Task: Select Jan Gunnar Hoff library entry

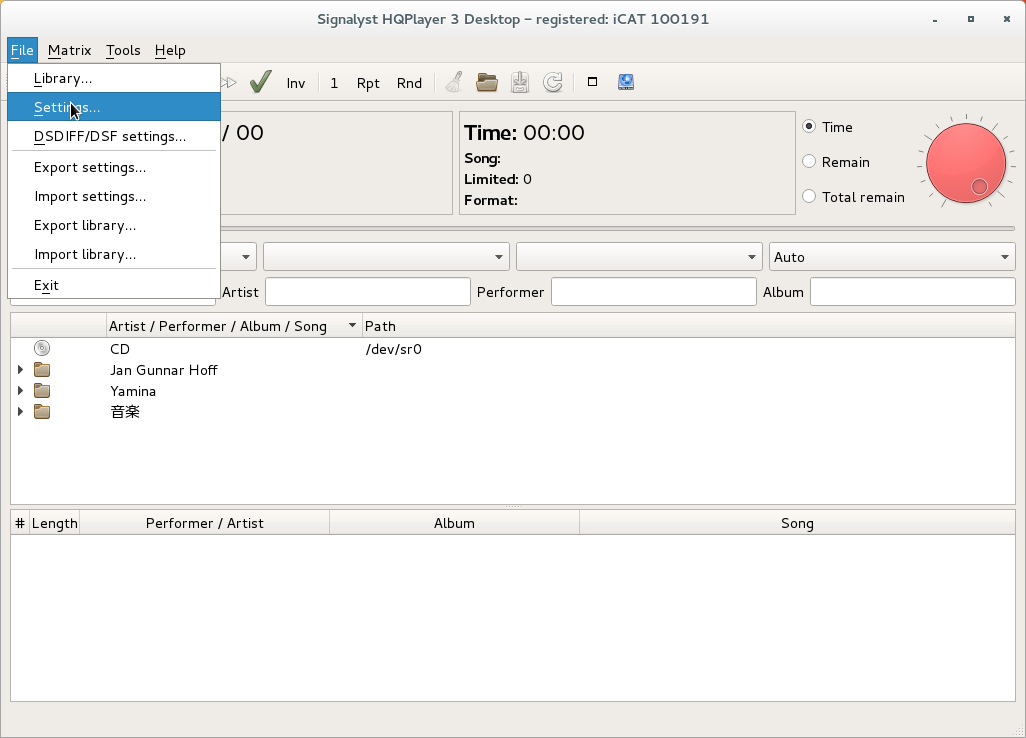Action: (x=513, y=370)
